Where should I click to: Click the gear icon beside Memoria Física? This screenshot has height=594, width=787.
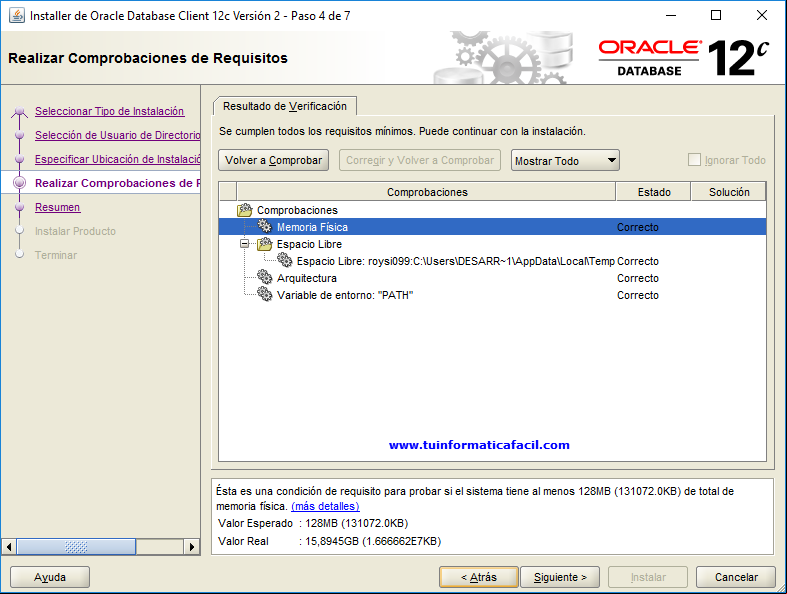[x=265, y=226]
